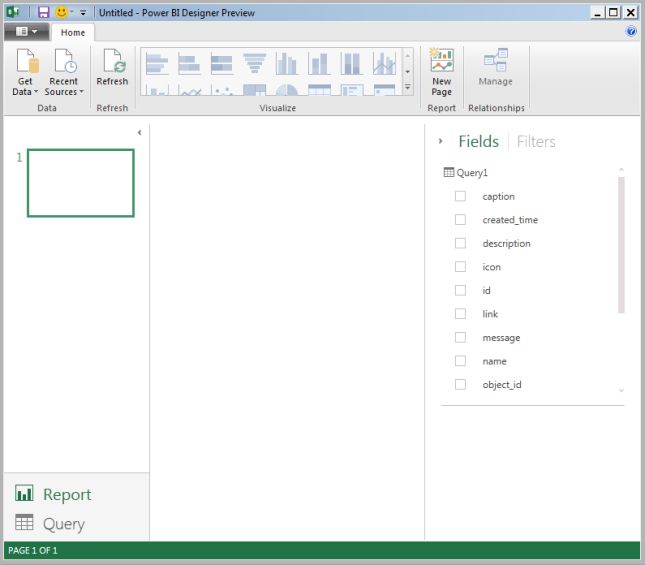Show next row of the Visualize gallery
Image resolution: width=645 pixels, height=565 pixels.
(x=408, y=72)
